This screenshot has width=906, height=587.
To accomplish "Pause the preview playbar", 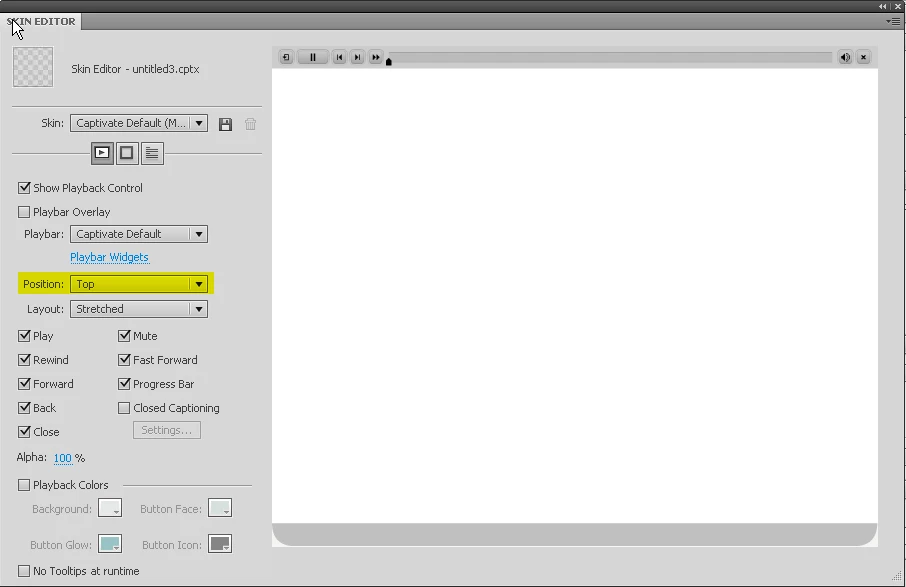I will click(313, 57).
